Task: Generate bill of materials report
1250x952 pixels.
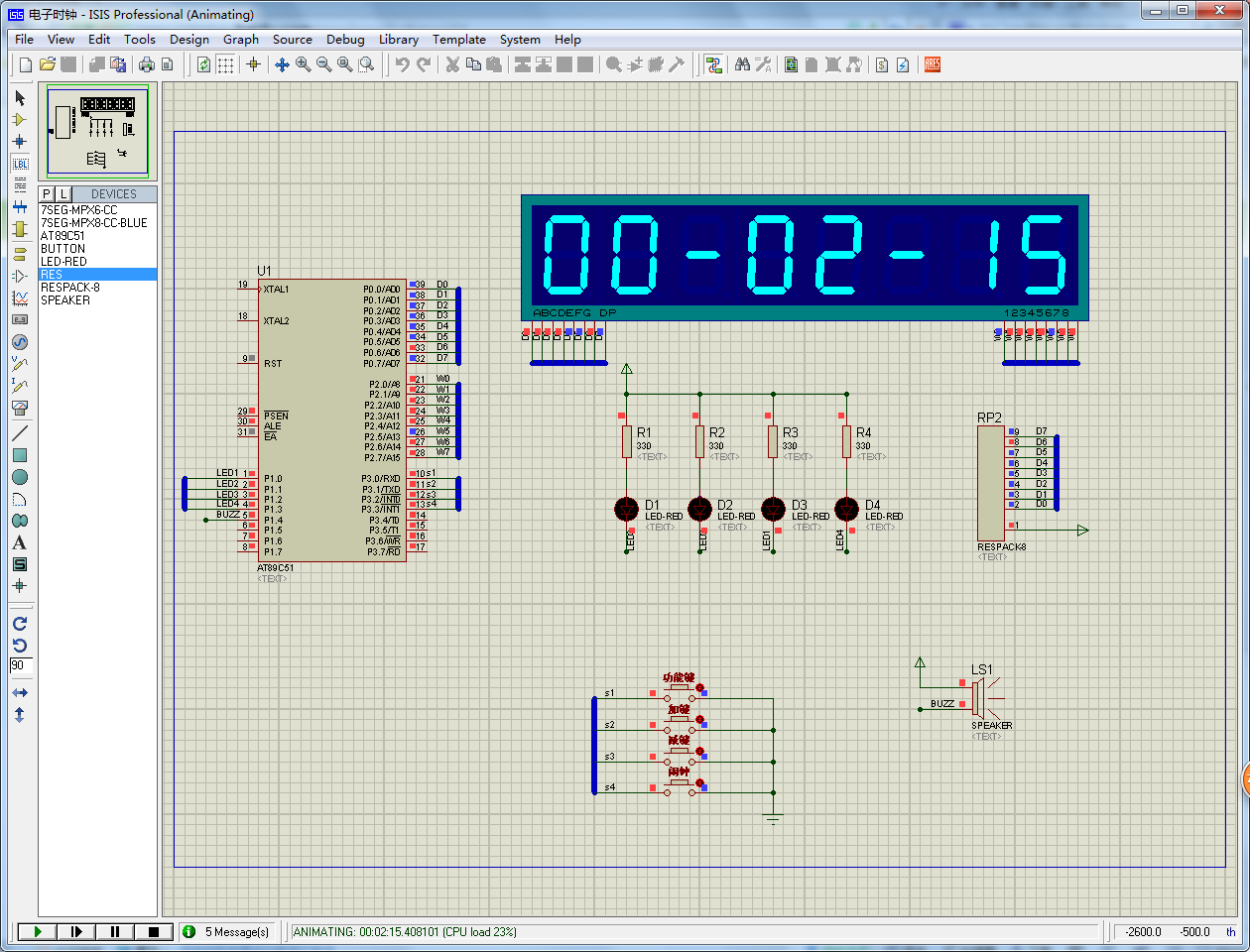Action: click(882, 64)
